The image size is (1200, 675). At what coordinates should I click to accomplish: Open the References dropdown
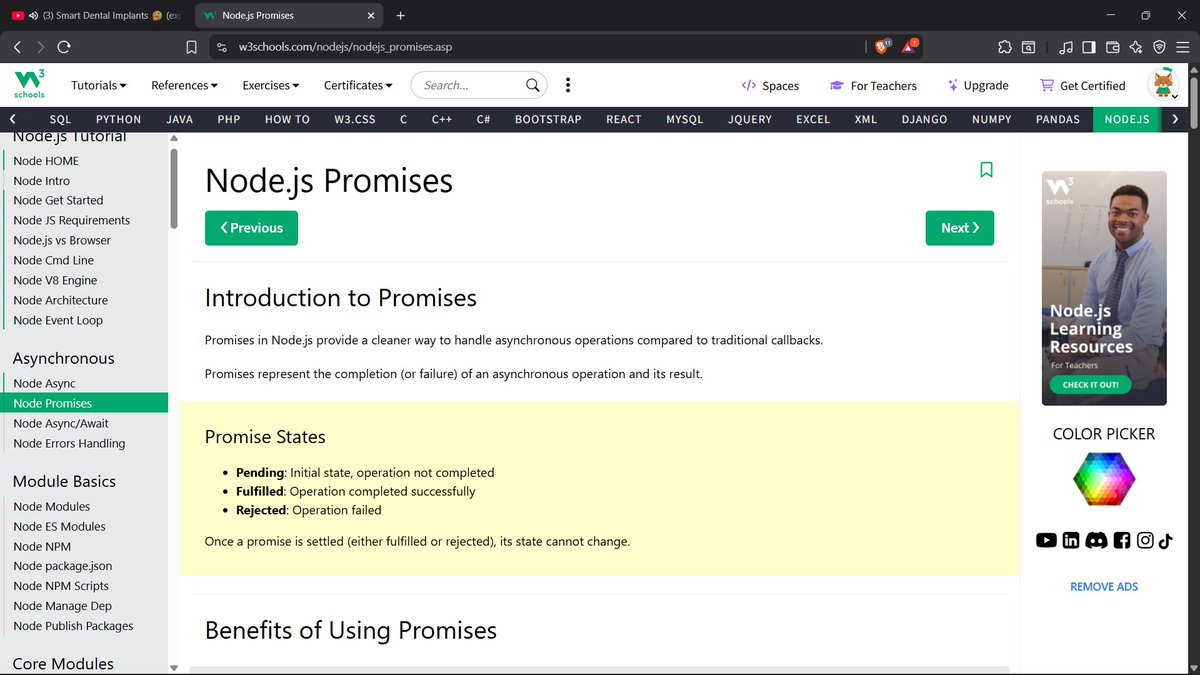[184, 85]
